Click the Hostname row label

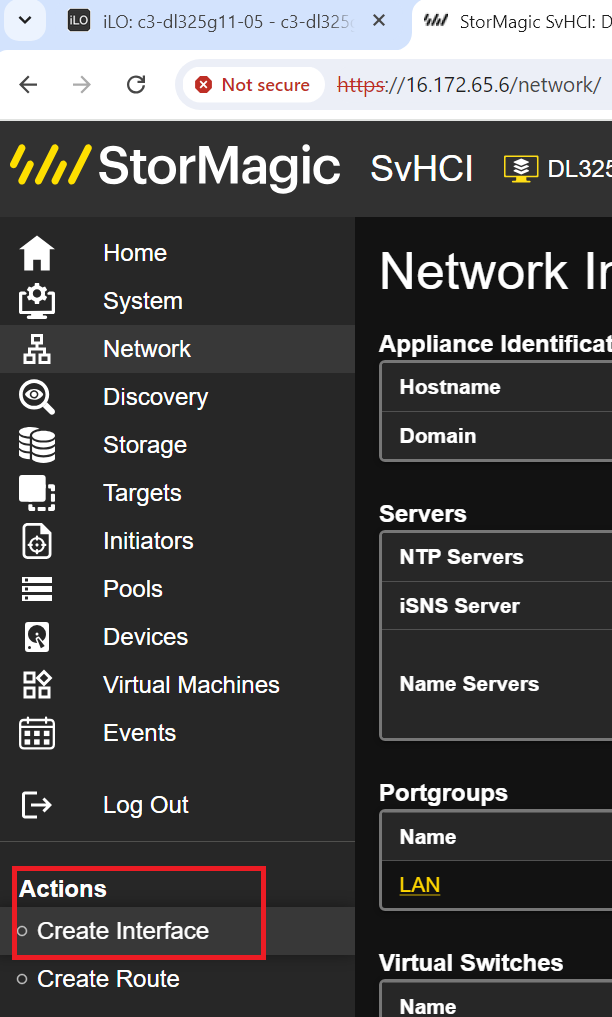click(450, 387)
